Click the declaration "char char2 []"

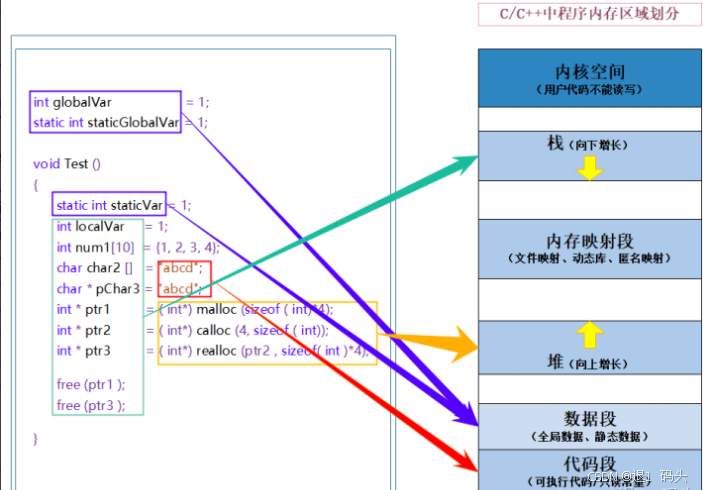(x=95, y=268)
